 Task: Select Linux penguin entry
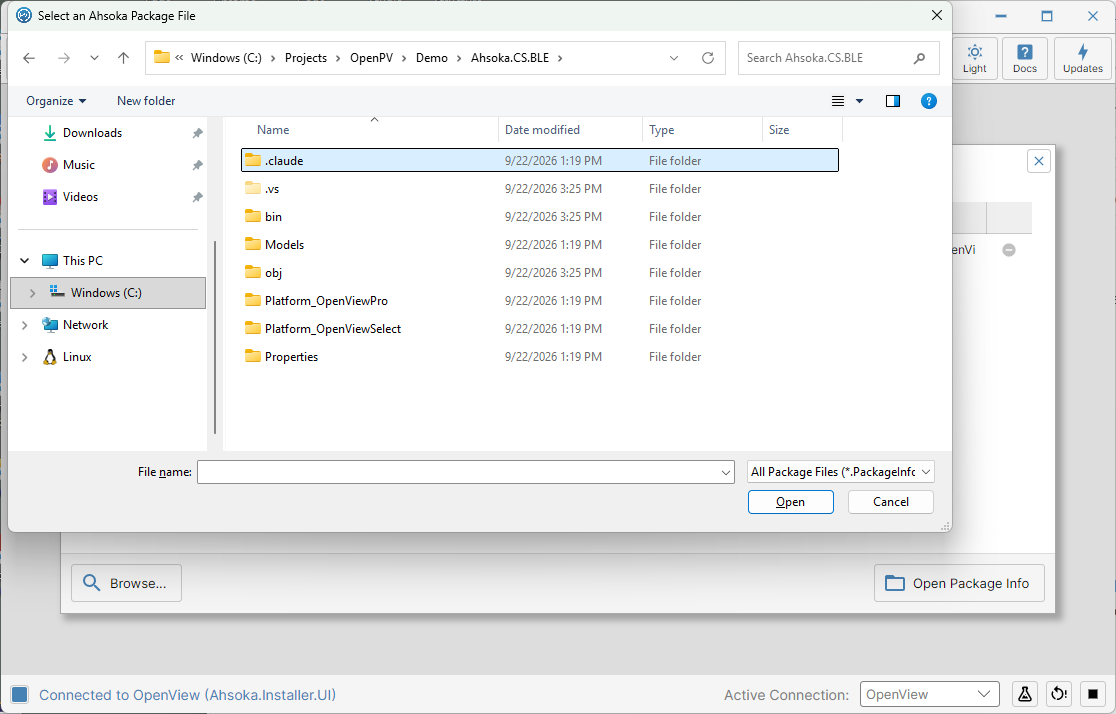pos(77,357)
